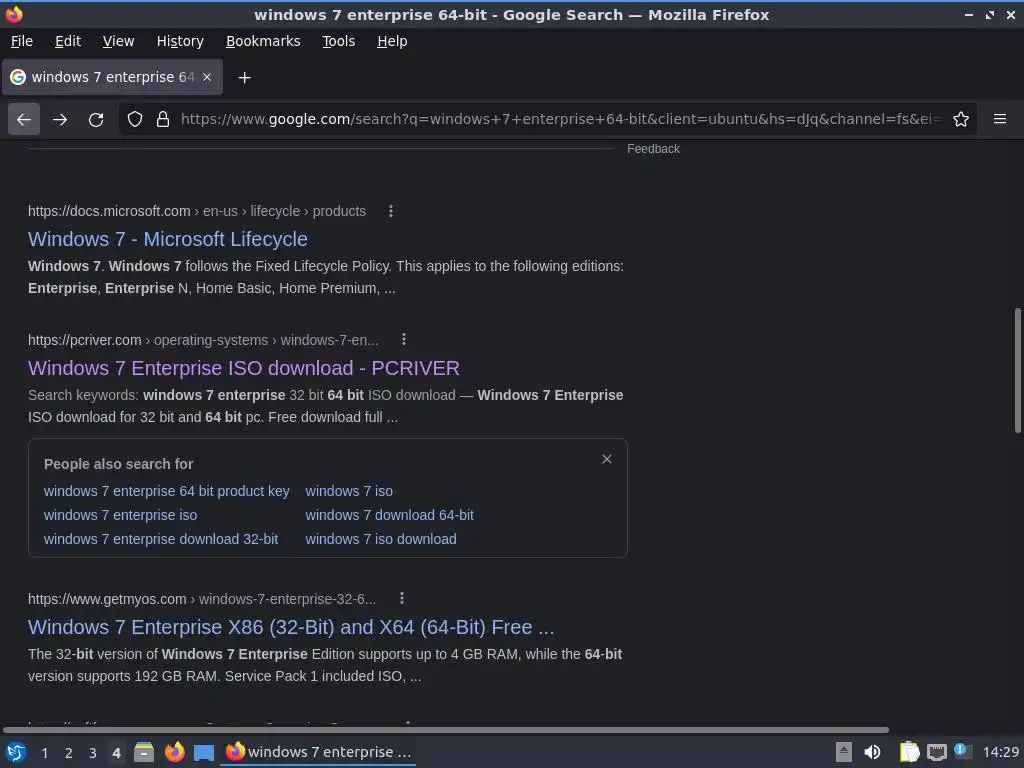Click the 14:29 clock in the taskbar
1024x768 pixels.
pos(1000,752)
